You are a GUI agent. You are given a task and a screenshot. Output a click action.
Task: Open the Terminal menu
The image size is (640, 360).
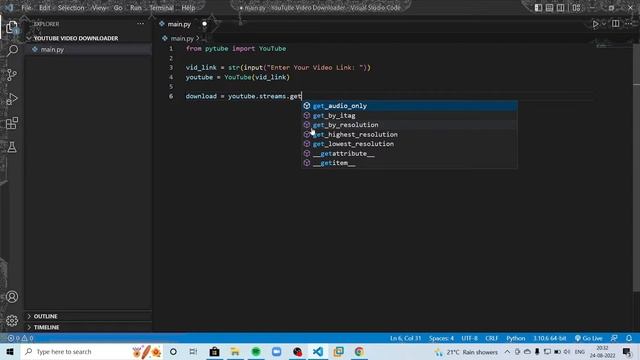(161, 8)
